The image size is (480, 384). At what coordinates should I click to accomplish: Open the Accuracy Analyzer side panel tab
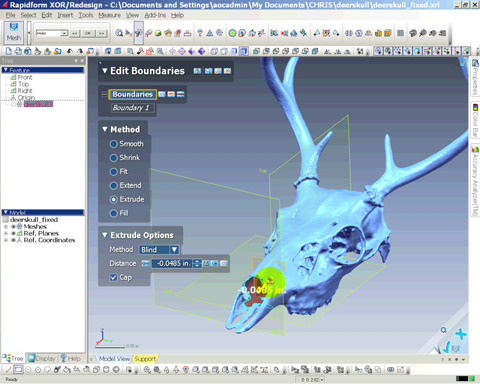point(475,181)
